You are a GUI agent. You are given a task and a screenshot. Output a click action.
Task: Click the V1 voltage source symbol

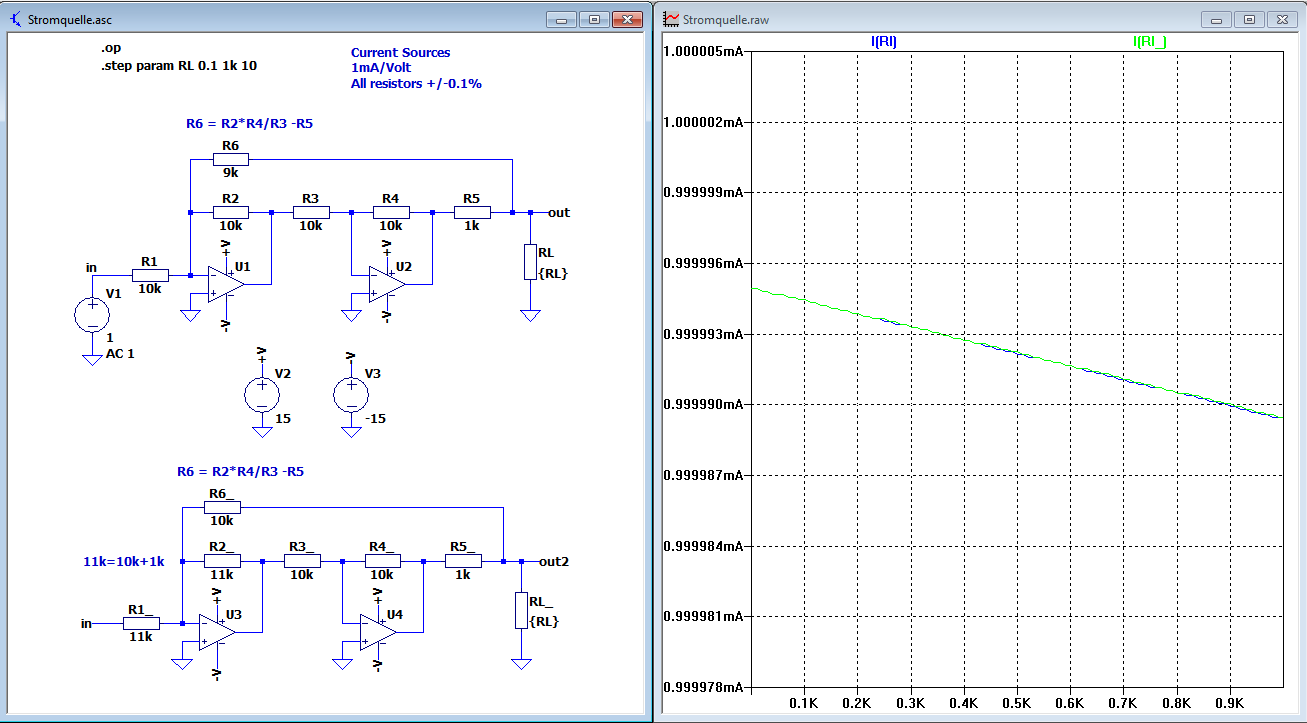point(92,315)
